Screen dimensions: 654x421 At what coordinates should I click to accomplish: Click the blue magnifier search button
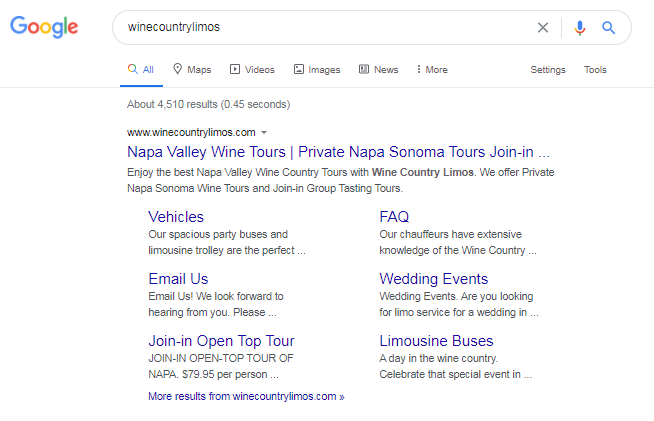pyautogui.click(x=608, y=27)
